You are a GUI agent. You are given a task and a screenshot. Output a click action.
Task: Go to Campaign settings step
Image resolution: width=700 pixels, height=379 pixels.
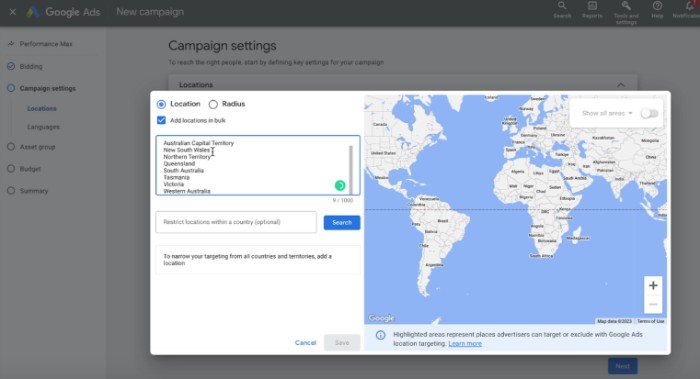click(47, 88)
